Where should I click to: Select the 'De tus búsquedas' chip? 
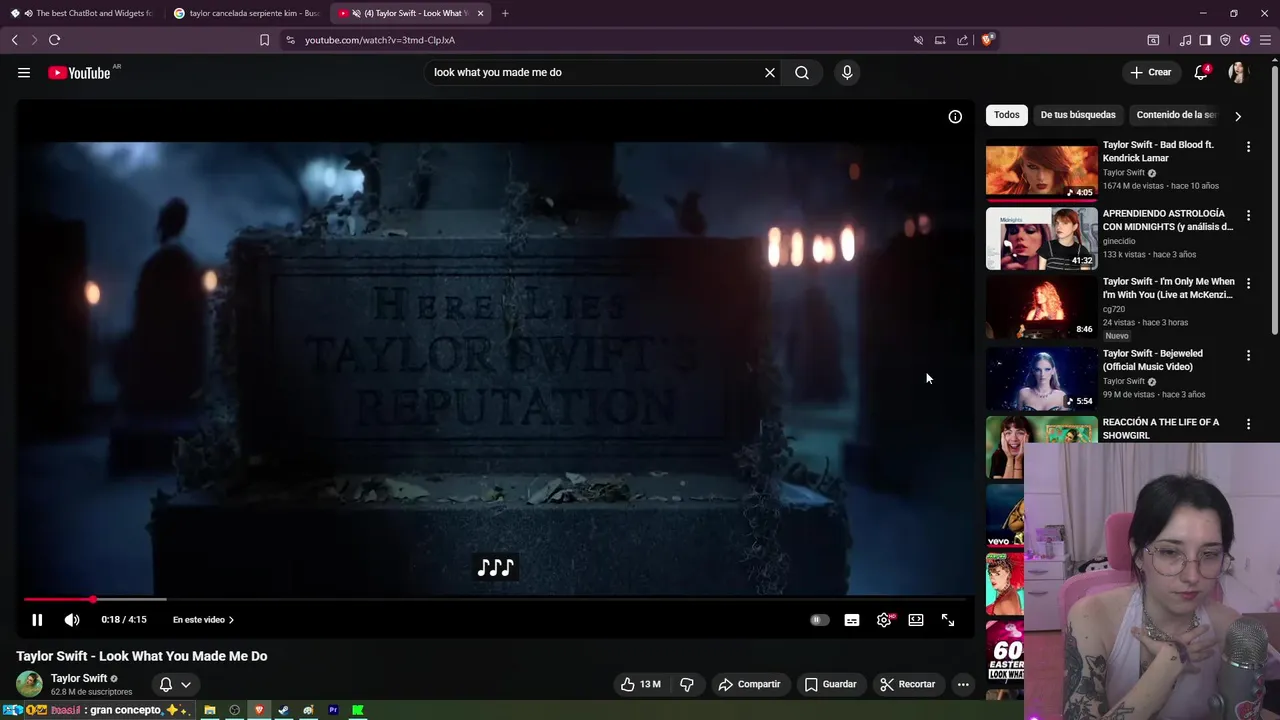point(1078,115)
